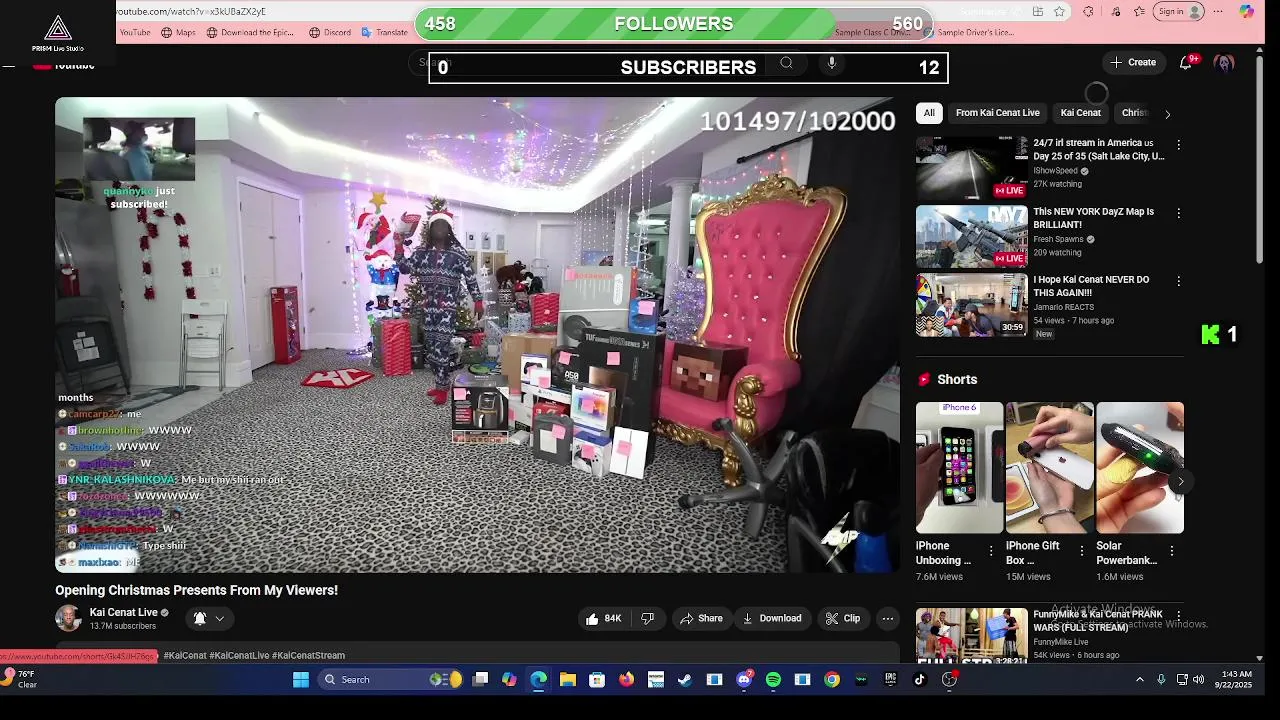Image resolution: width=1280 pixels, height=720 pixels.
Task: Open the iPhone Unboxing short thumbnail
Action: [x=959, y=468]
